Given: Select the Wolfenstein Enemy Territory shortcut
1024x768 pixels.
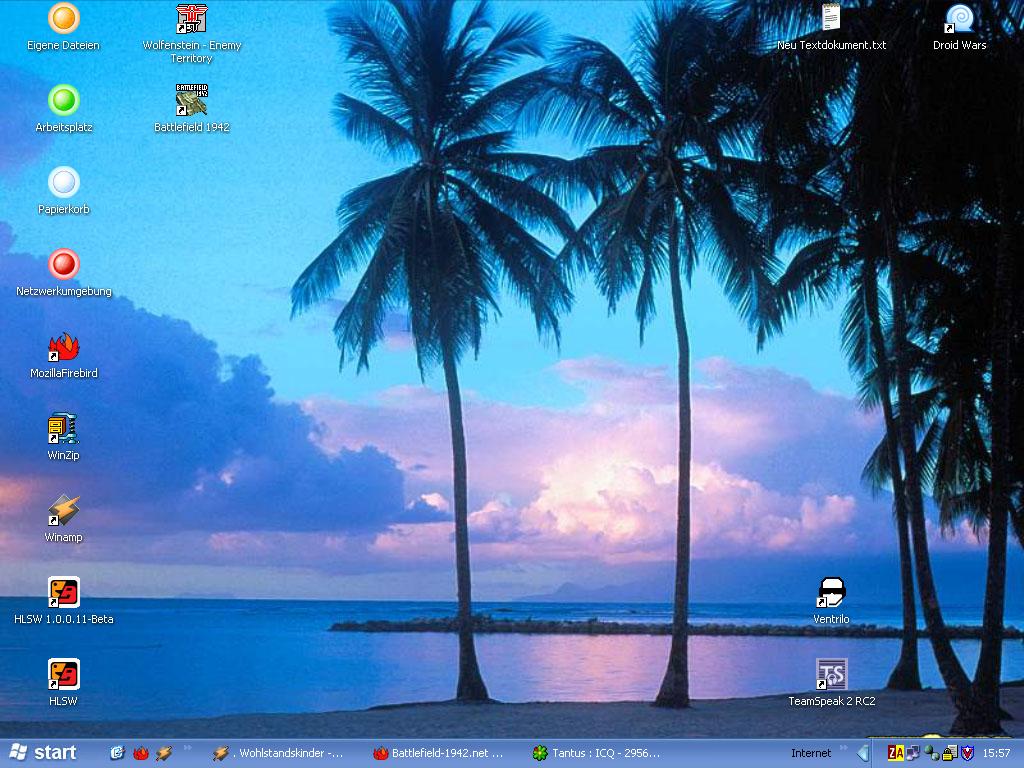Looking at the screenshot, I should [192, 19].
